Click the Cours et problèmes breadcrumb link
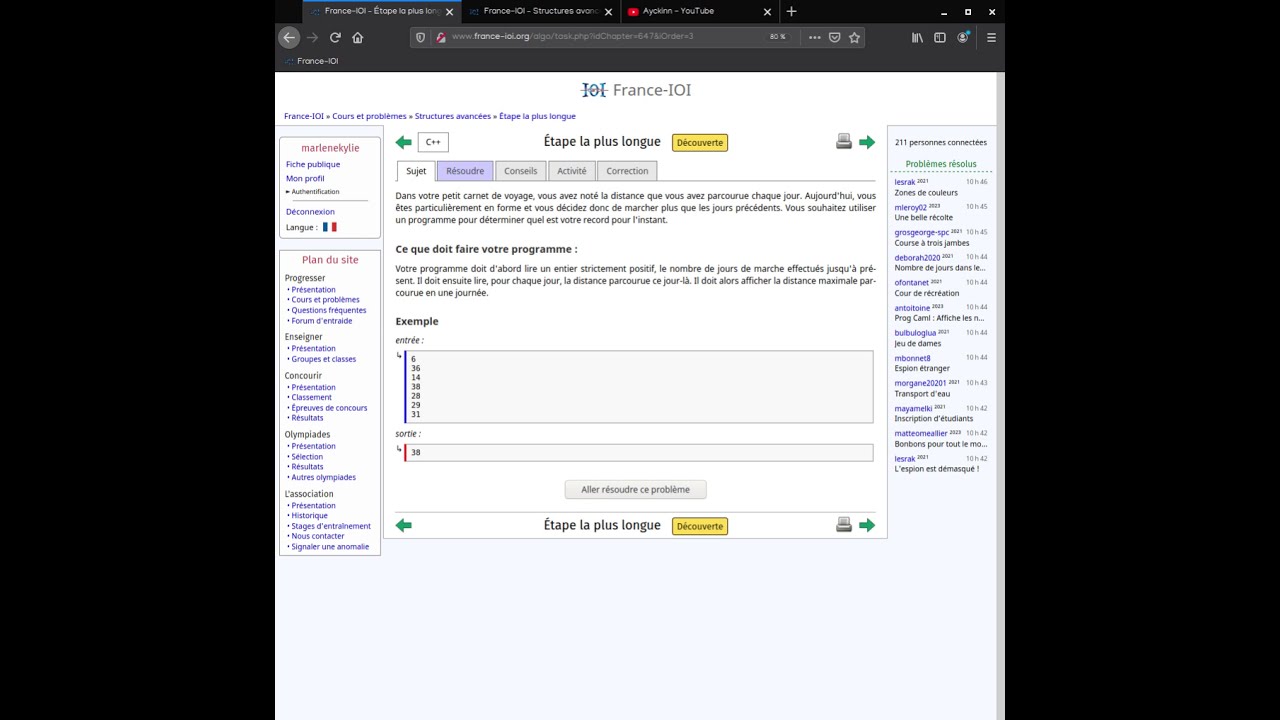The image size is (1280, 720). pyautogui.click(x=369, y=116)
